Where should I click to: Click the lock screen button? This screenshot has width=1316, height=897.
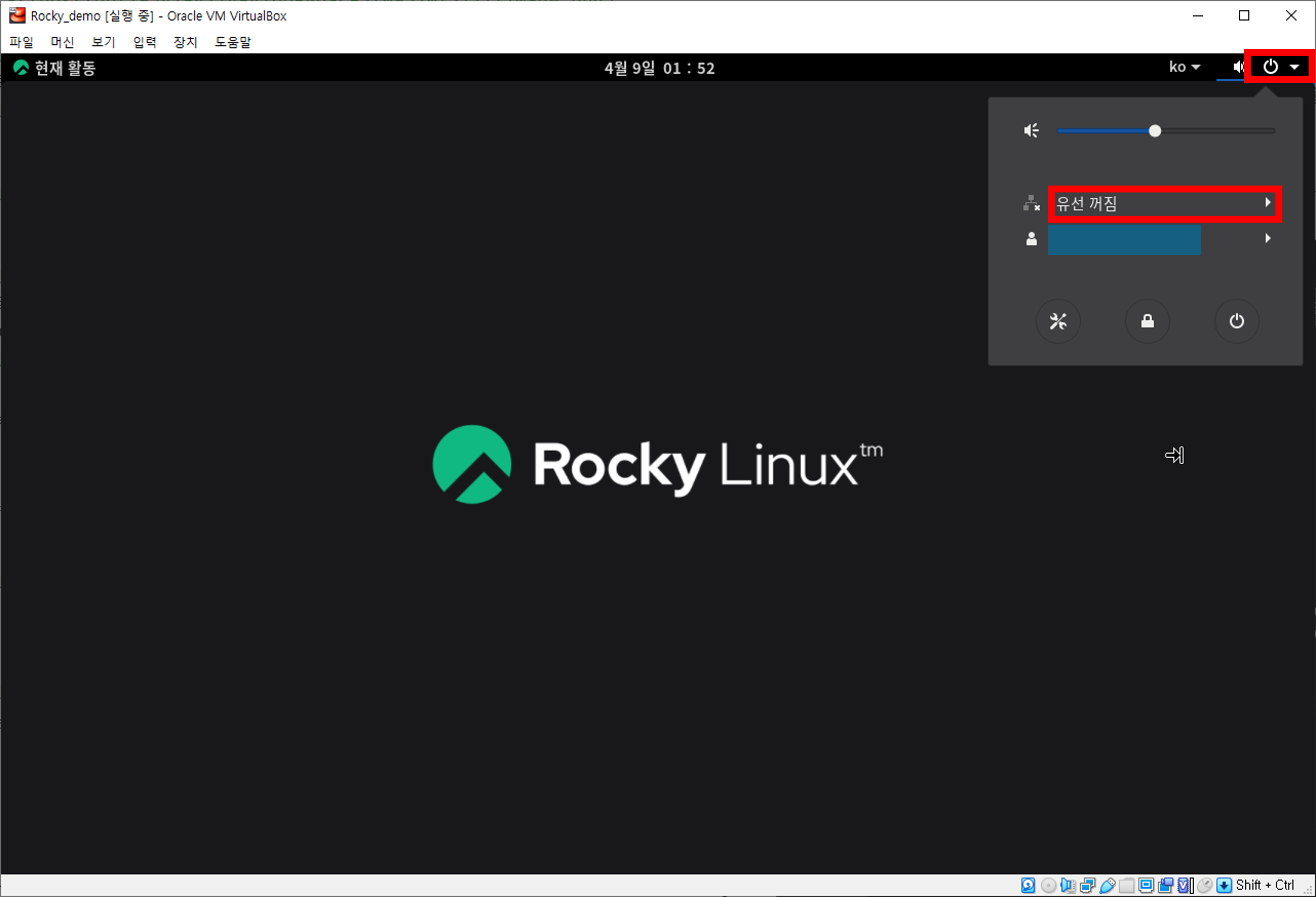[x=1147, y=322]
